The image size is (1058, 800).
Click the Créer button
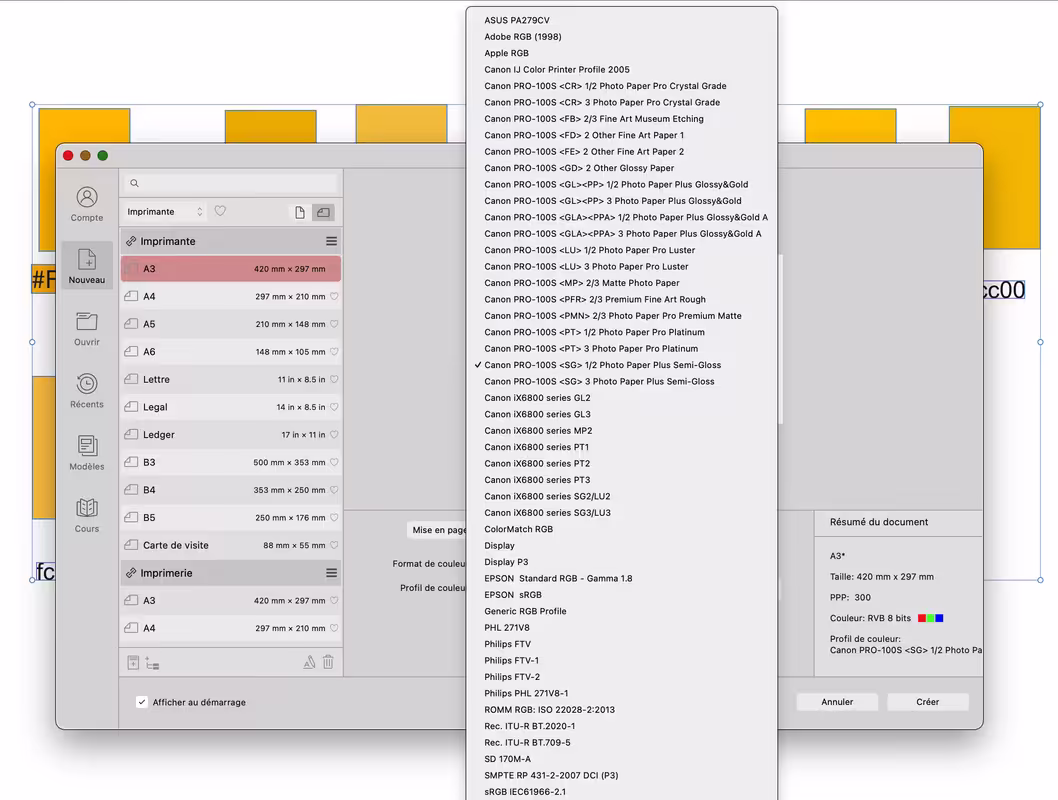coord(928,702)
